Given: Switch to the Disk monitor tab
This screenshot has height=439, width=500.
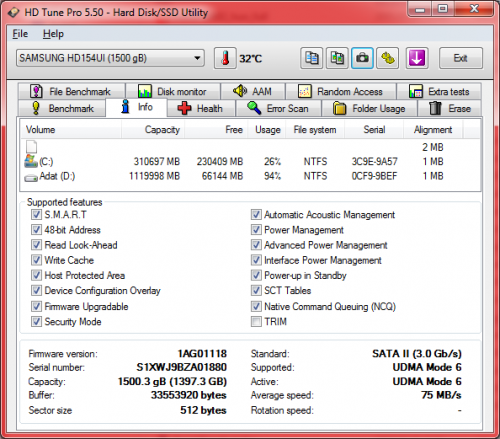Looking at the screenshot, I should pyautogui.click(x=173, y=91).
